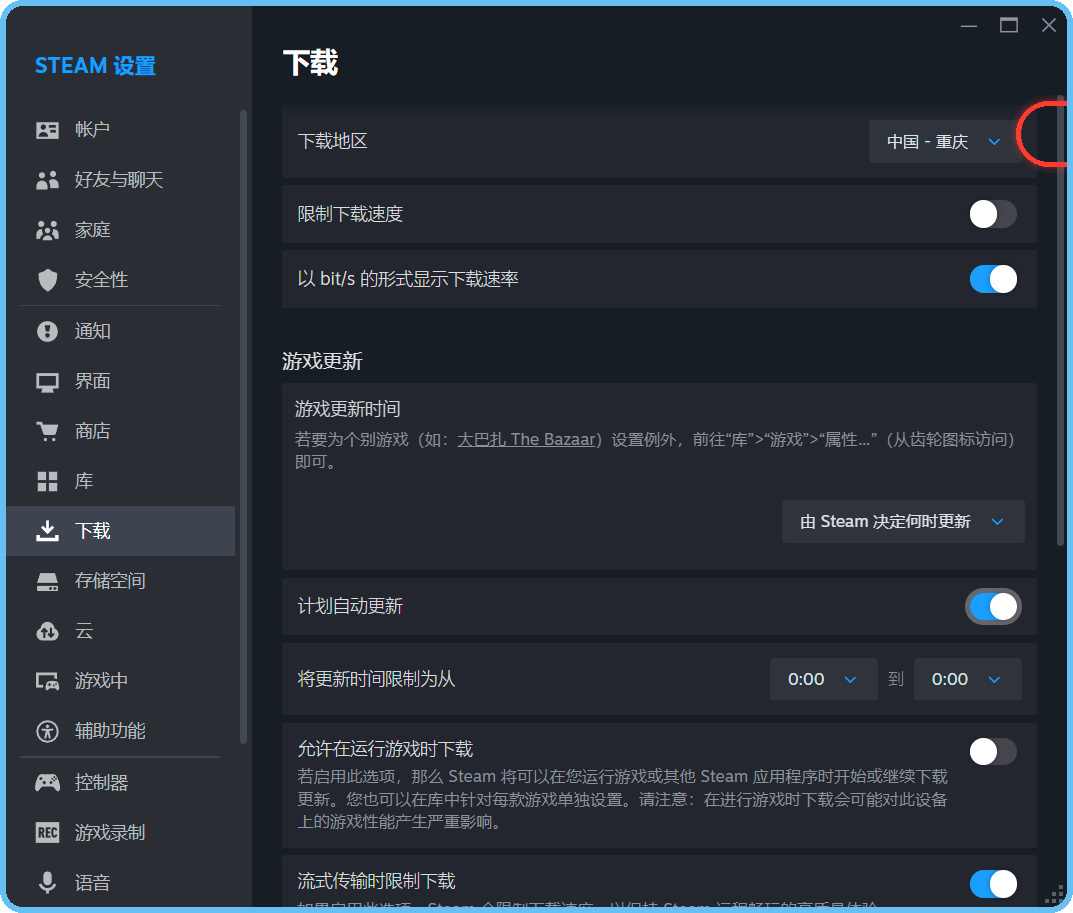Click the 游戏更新时间 label
This screenshot has height=913, width=1073.
click(348, 409)
